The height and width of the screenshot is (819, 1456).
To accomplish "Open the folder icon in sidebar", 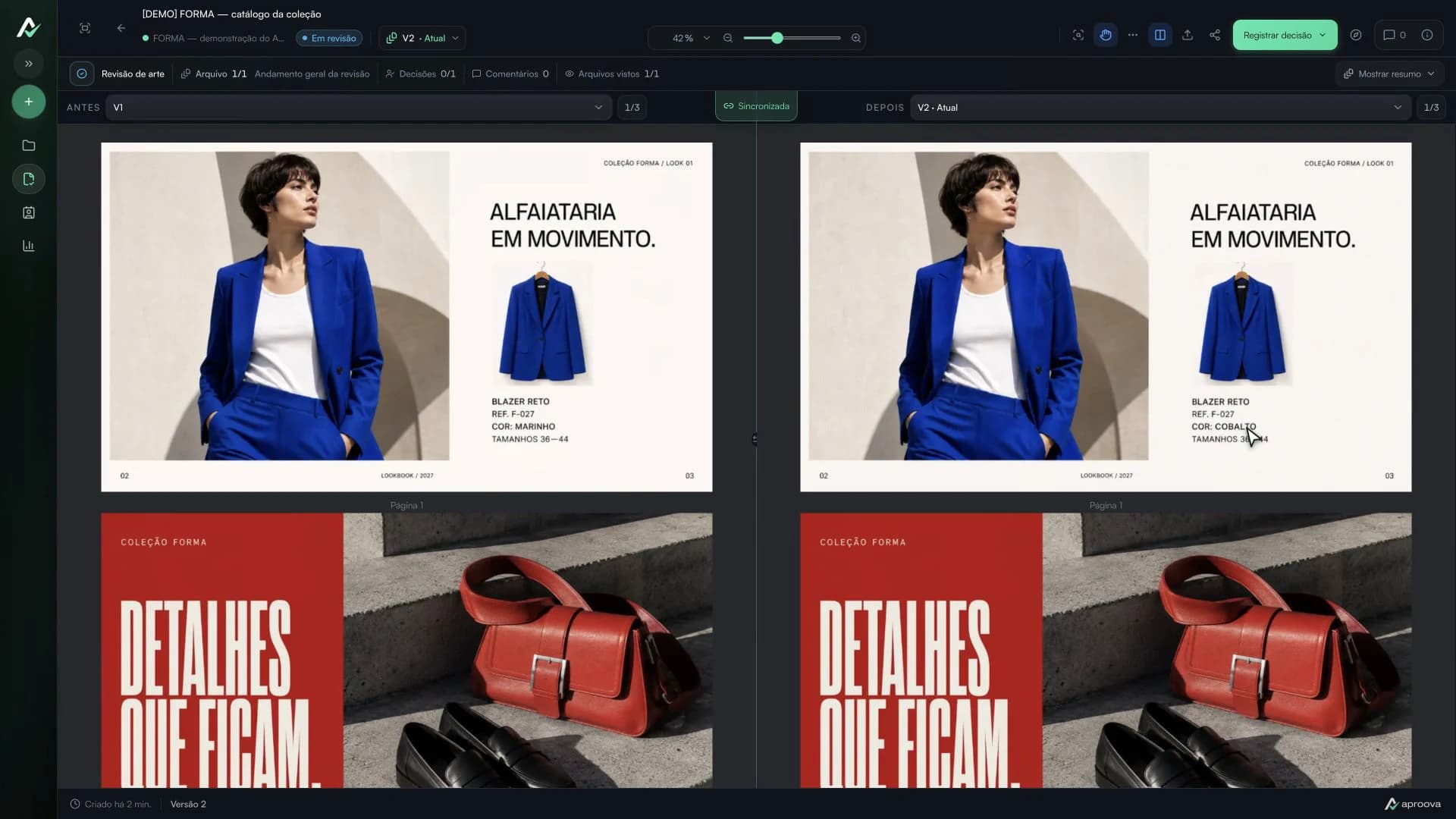I will [29, 146].
